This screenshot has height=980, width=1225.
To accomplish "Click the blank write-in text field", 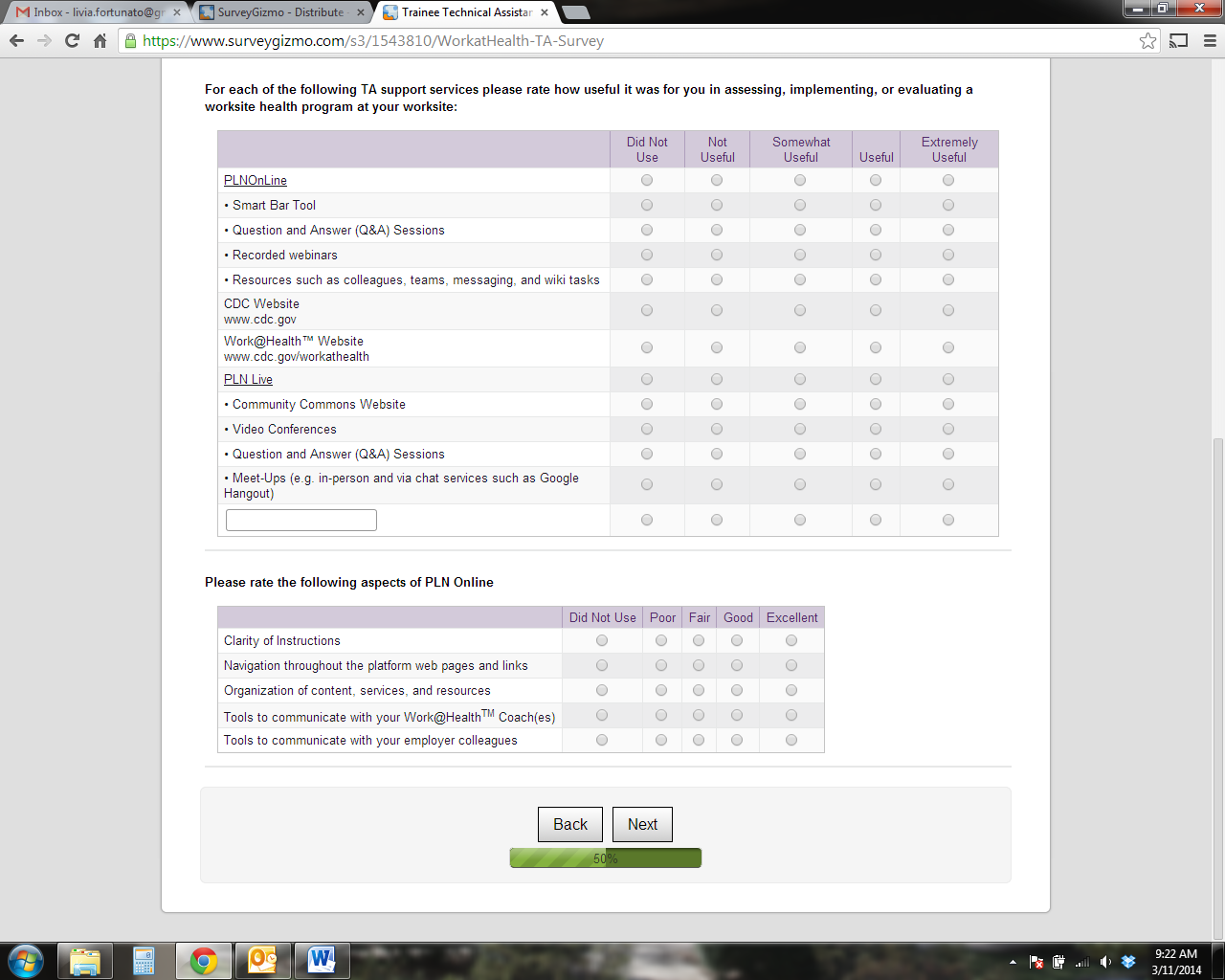I will point(301,520).
